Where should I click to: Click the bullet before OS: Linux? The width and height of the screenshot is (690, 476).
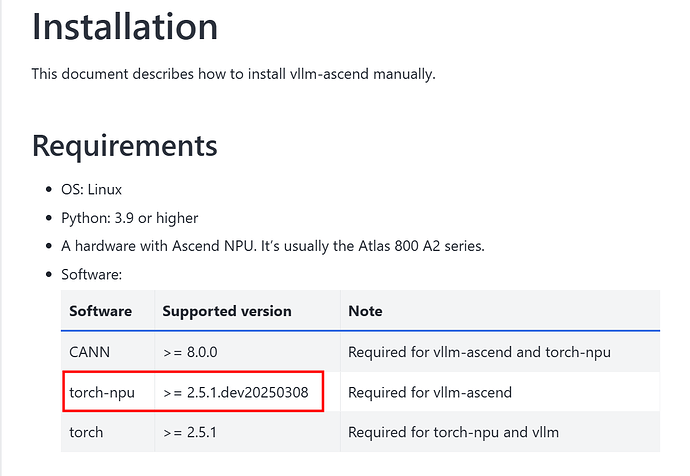pyautogui.click(x=49, y=190)
